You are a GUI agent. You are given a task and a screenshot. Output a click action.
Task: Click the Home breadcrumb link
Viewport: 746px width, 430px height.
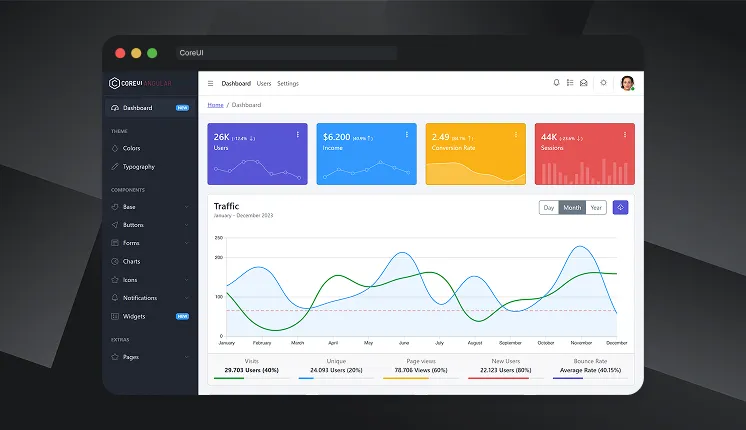tap(215, 105)
